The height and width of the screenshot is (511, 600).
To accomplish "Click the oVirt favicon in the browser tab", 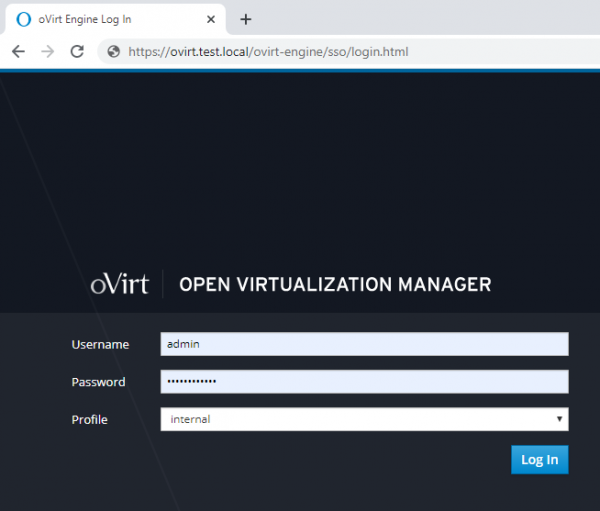I will [24, 20].
